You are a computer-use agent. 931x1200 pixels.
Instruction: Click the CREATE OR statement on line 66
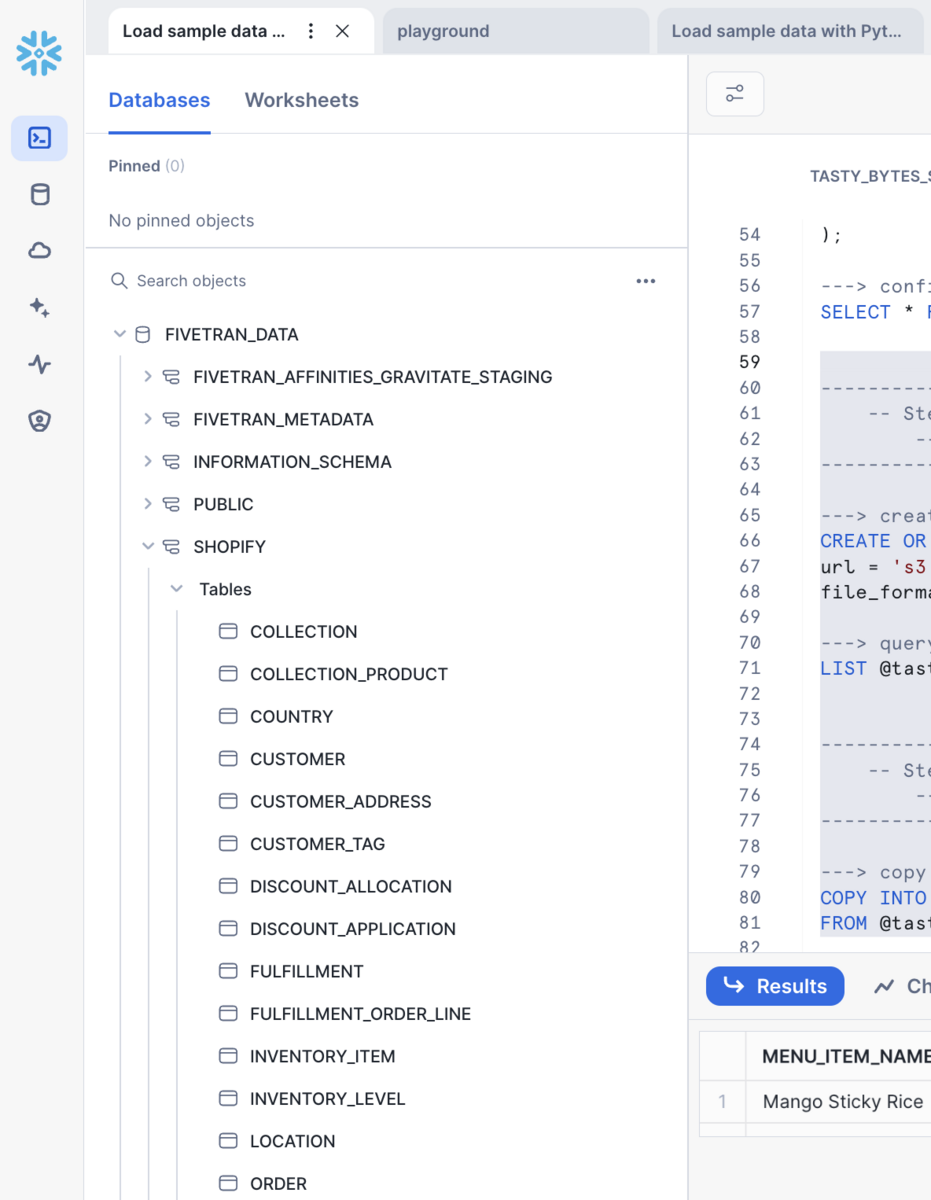873,541
